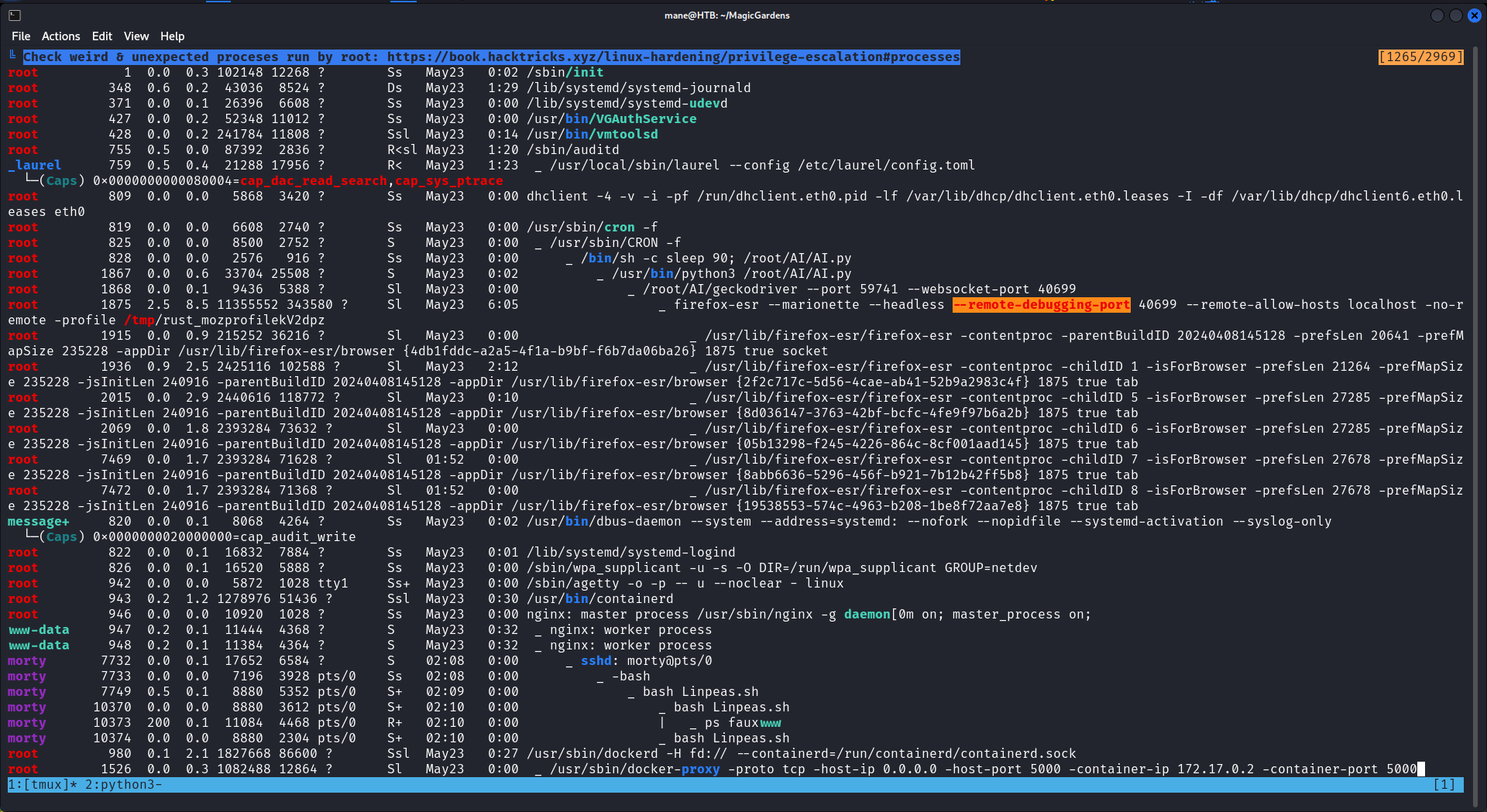Image resolution: width=1487 pixels, height=812 pixels.
Task: Click the python3 /root/AI/AI.py process
Action: click(x=731, y=273)
